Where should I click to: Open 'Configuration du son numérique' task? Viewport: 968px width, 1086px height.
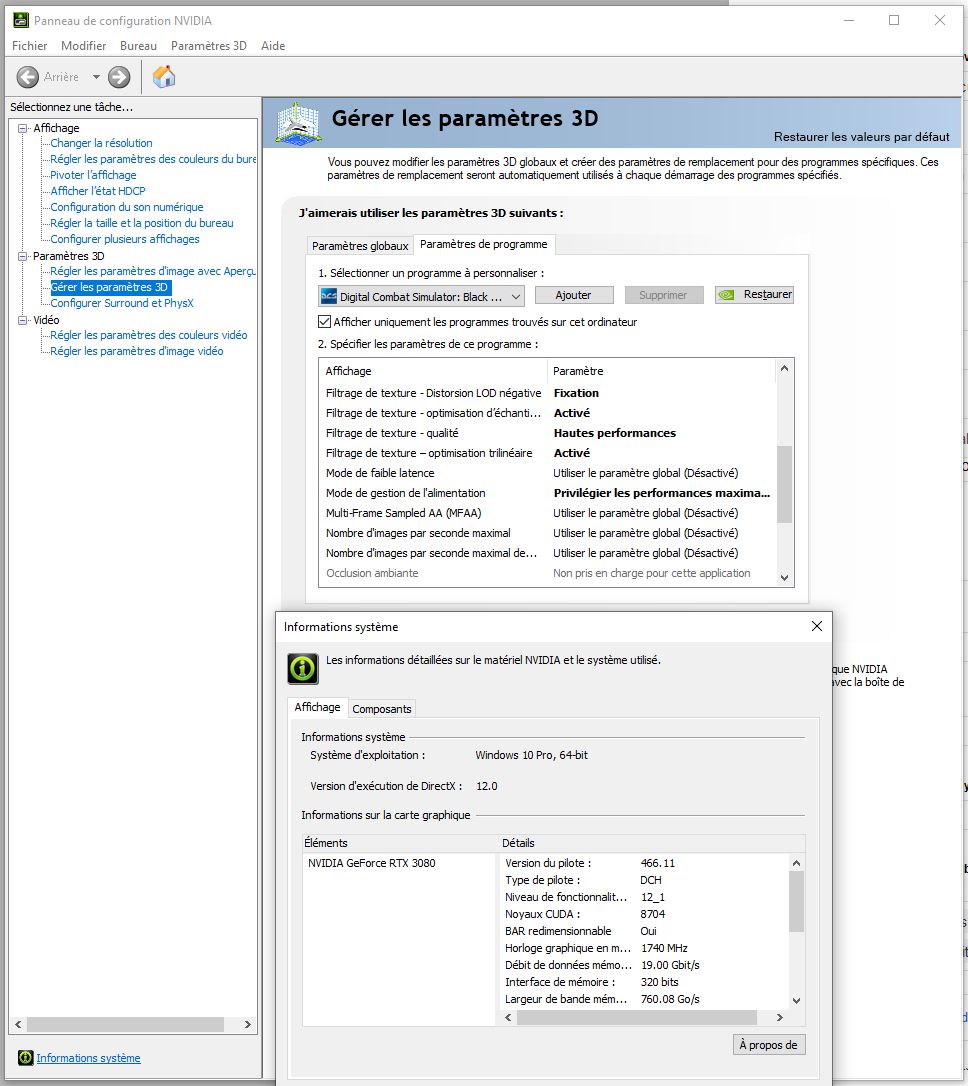click(127, 207)
